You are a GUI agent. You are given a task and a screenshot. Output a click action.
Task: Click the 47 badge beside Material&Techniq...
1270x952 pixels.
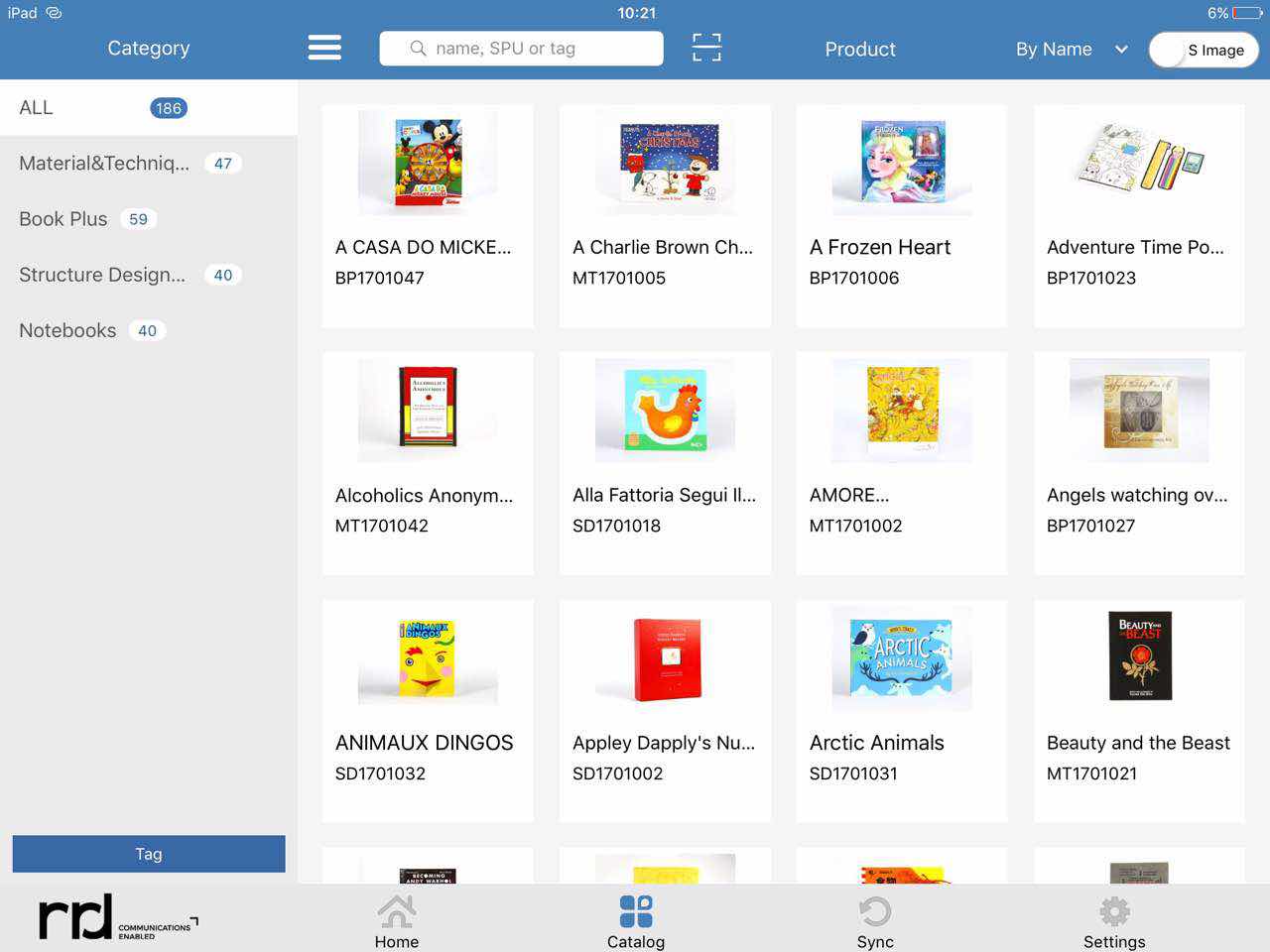pos(223,164)
